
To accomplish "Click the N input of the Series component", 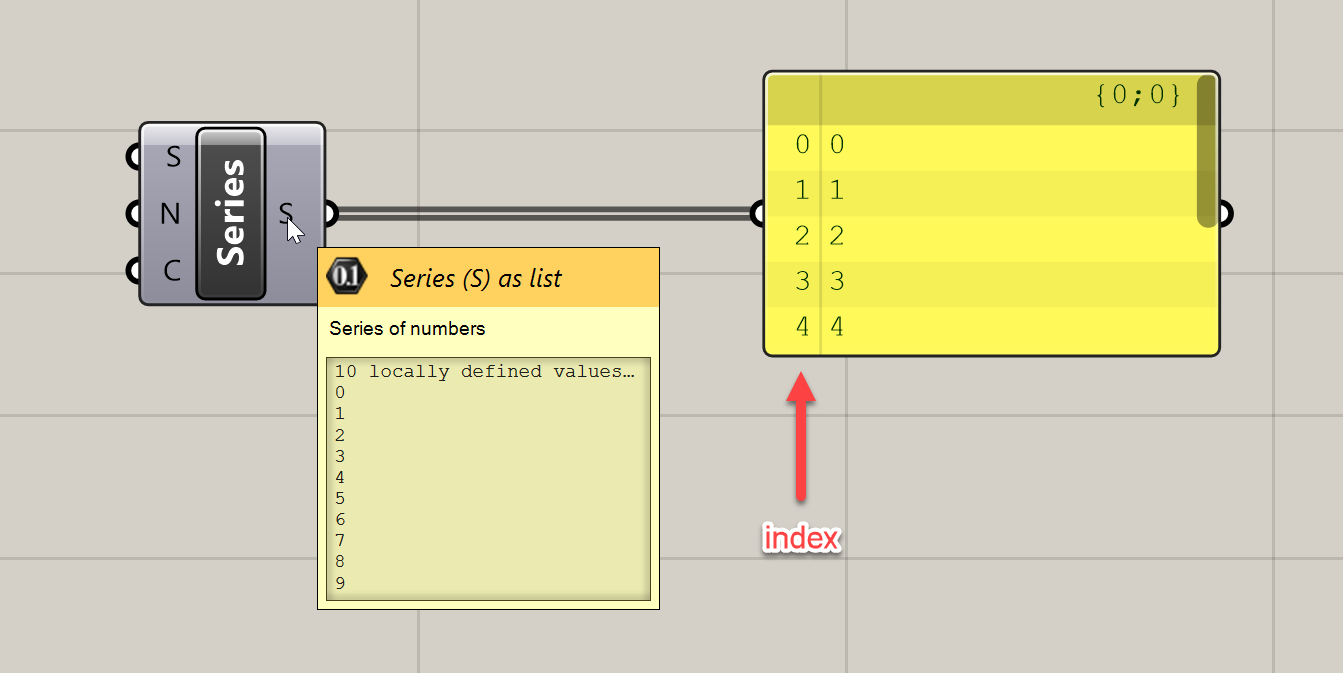I will (133, 213).
